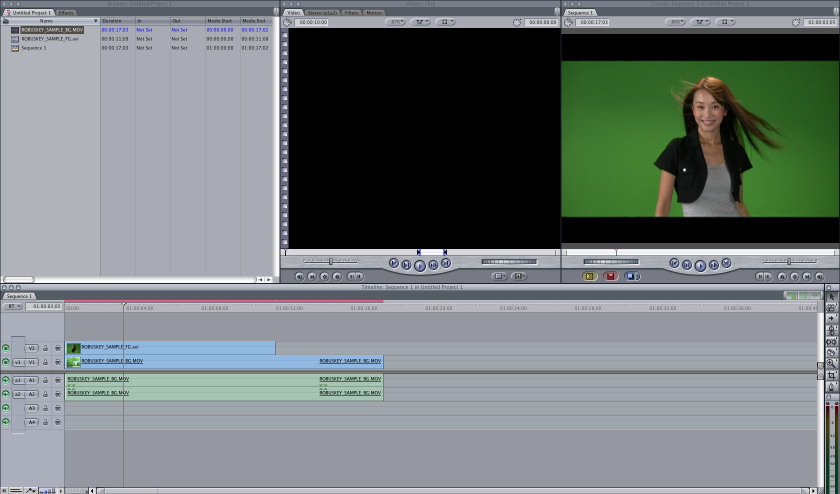Mute the A3 audio track
The height and width of the screenshot is (494, 840).
(6, 408)
